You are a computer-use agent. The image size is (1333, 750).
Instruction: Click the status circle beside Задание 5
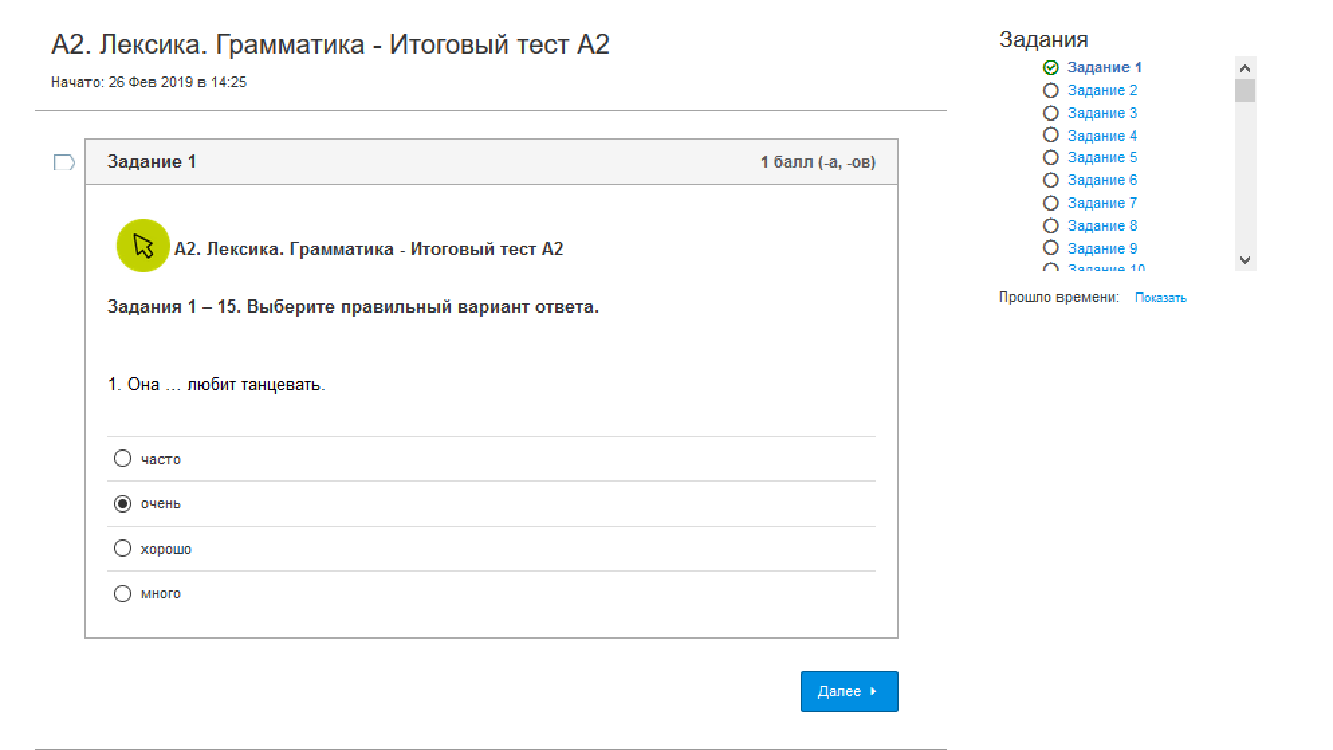(1050, 157)
